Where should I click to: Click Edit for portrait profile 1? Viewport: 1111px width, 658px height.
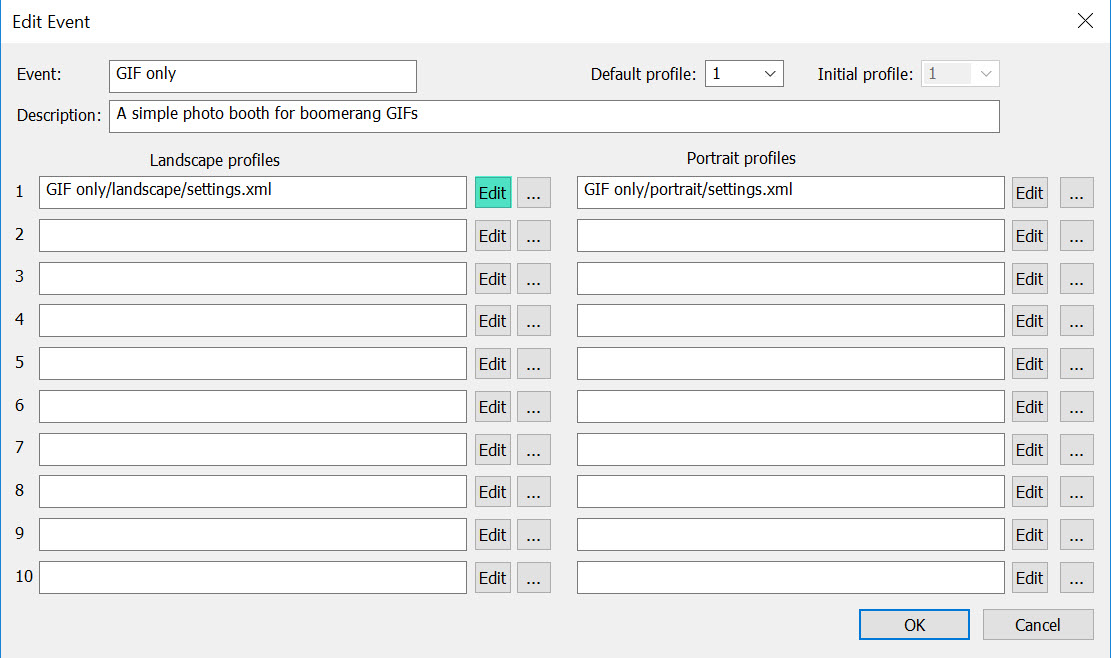pyautogui.click(x=1029, y=193)
